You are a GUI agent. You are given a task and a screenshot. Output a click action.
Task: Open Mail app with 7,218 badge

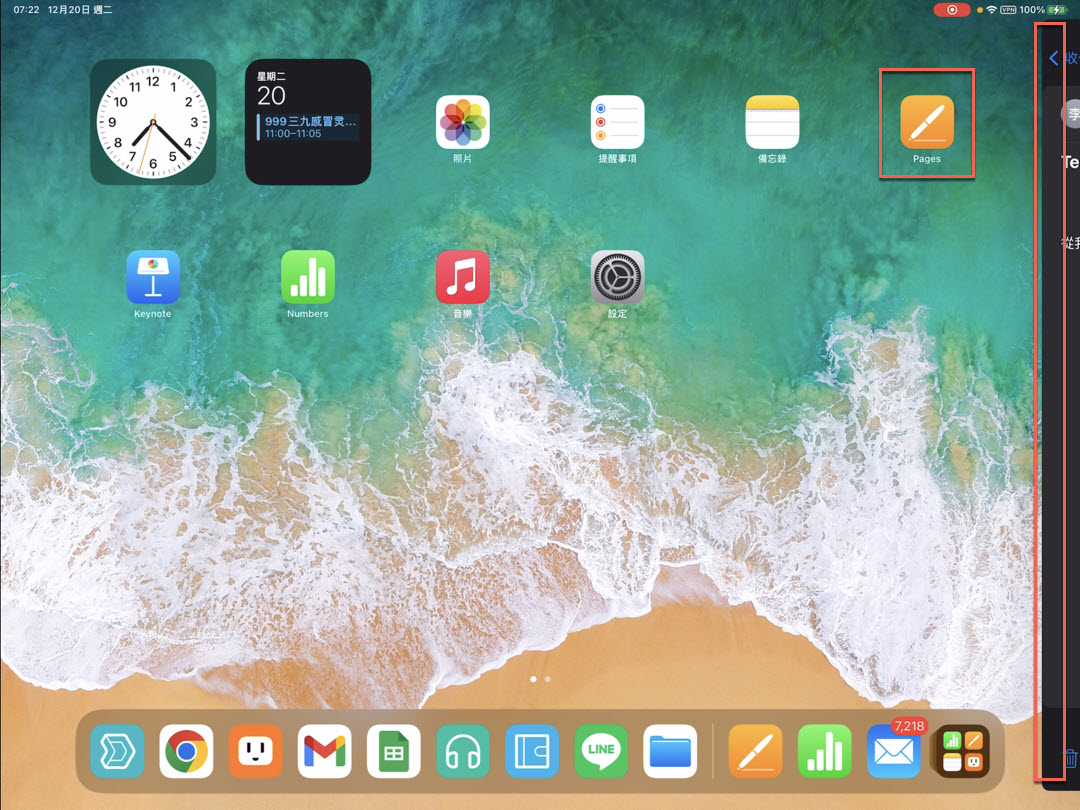tap(893, 753)
